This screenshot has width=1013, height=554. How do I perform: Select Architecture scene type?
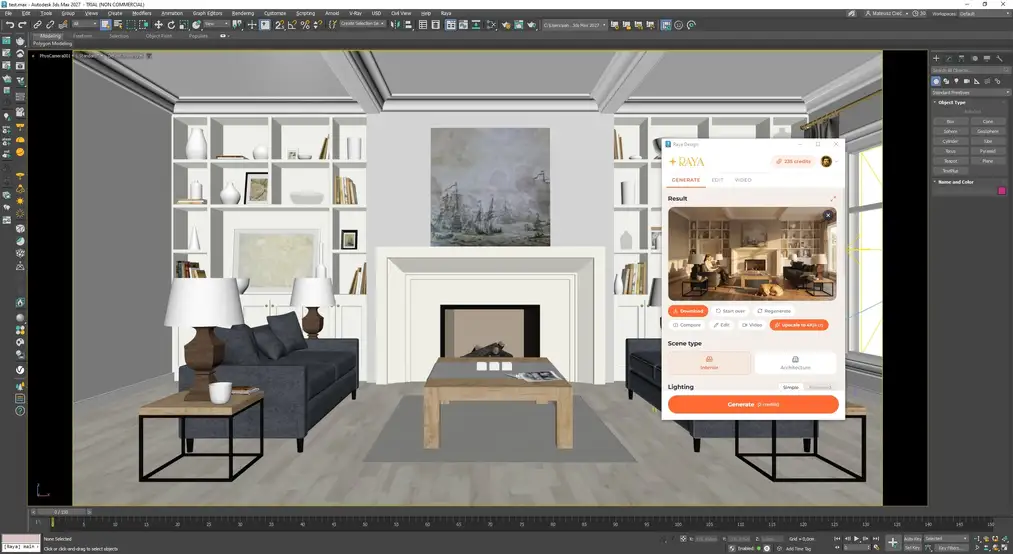[795, 363]
